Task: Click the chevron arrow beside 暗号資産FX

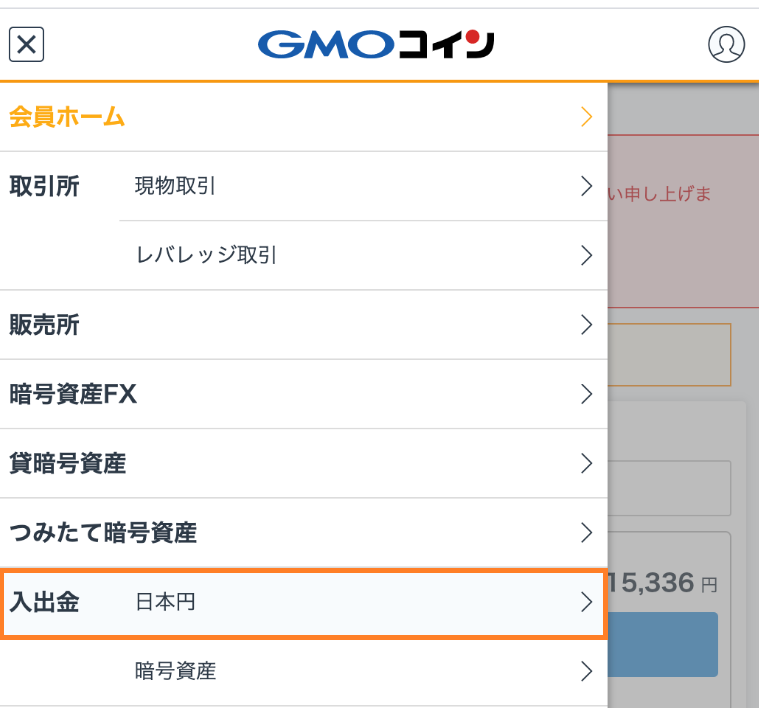Action: (587, 394)
